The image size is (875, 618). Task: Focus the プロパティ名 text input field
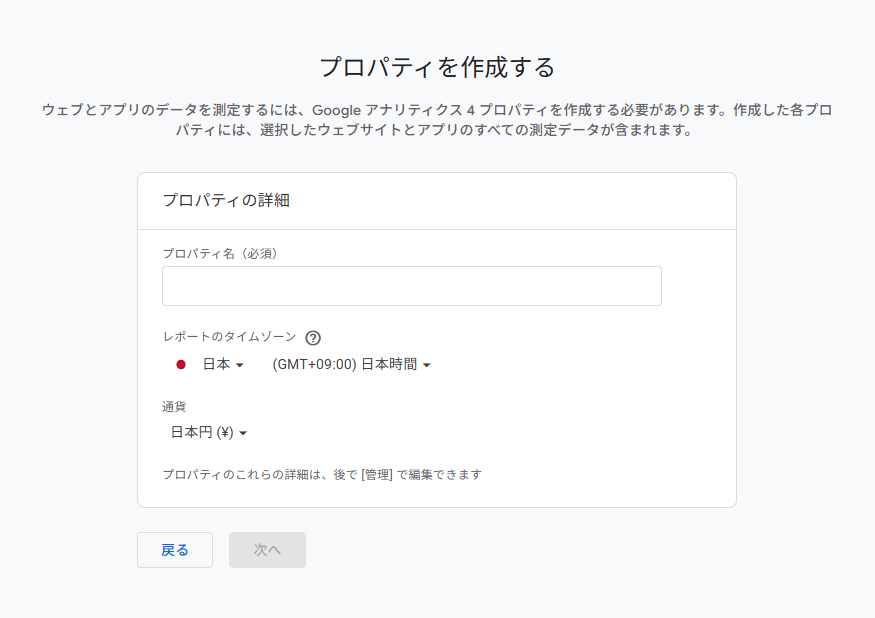click(412, 286)
